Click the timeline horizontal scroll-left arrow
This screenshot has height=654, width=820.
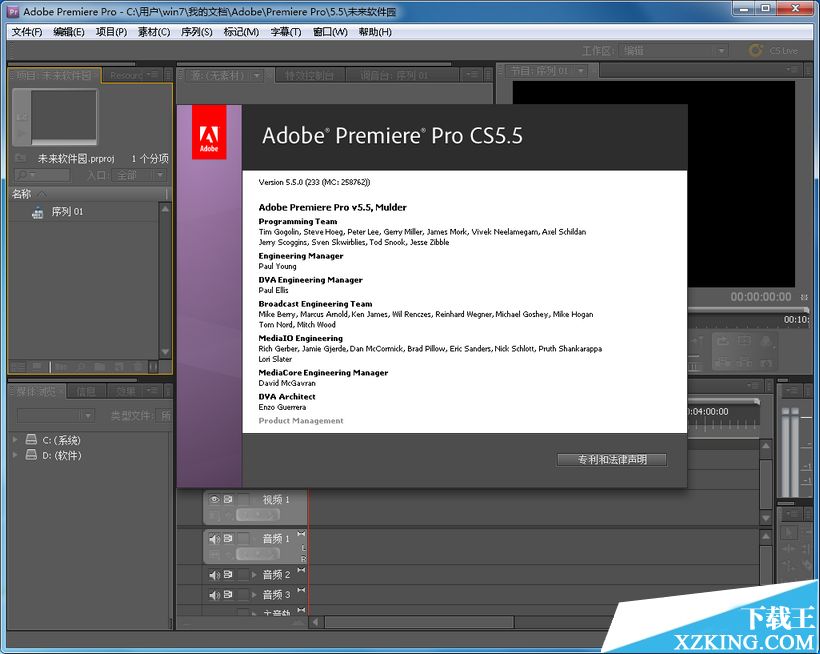315,622
